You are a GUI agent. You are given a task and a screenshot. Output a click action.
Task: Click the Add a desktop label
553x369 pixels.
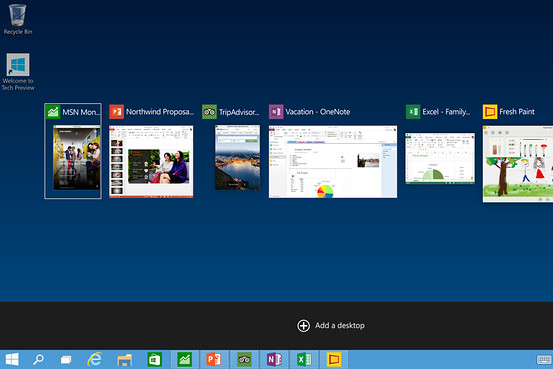(x=340, y=326)
